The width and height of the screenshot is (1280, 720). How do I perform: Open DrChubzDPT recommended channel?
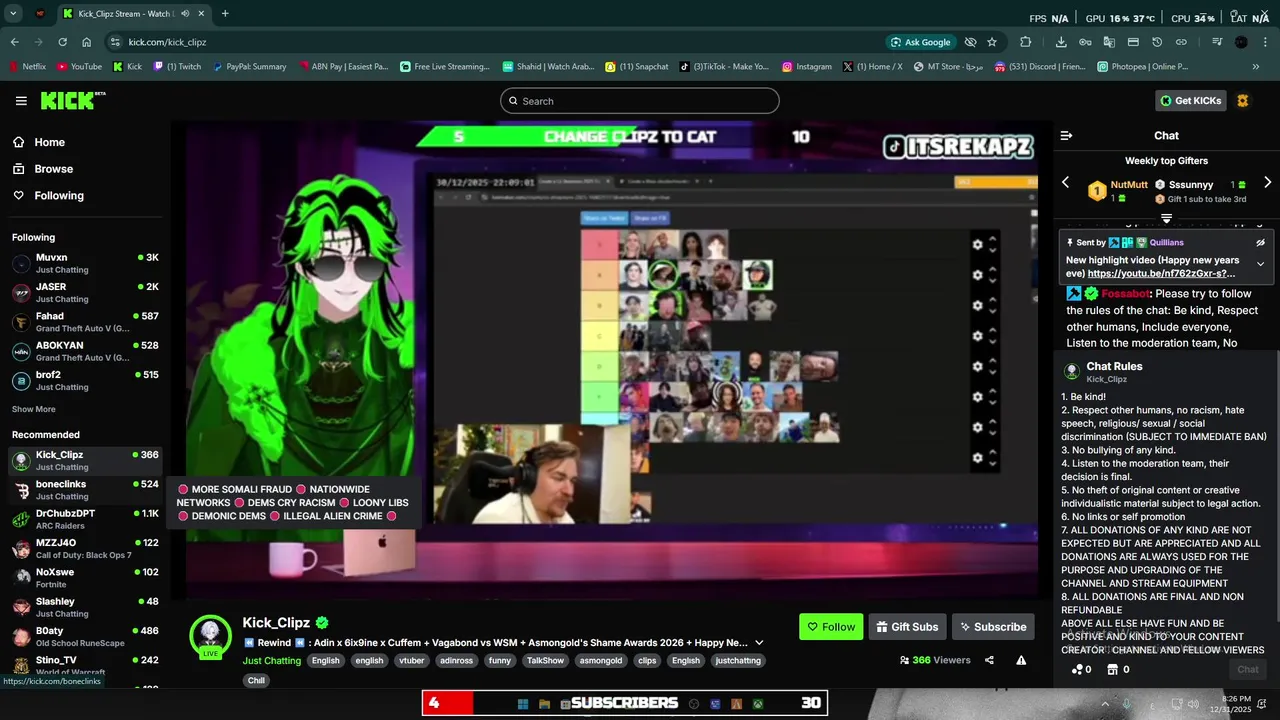85,519
